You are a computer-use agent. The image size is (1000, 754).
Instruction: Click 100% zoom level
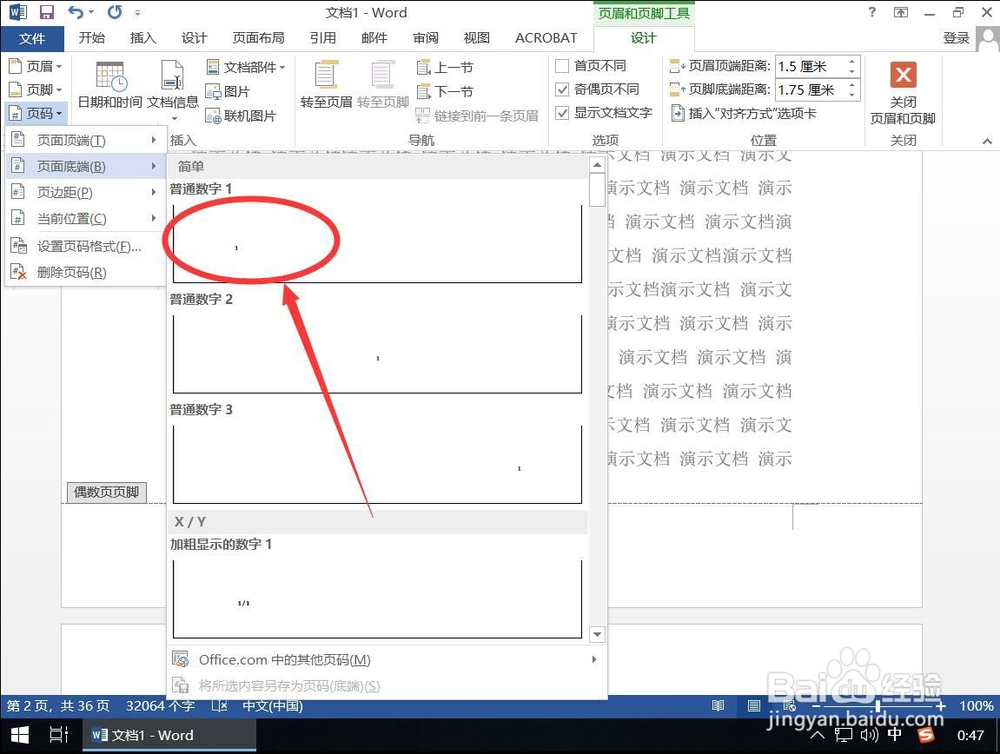976,706
